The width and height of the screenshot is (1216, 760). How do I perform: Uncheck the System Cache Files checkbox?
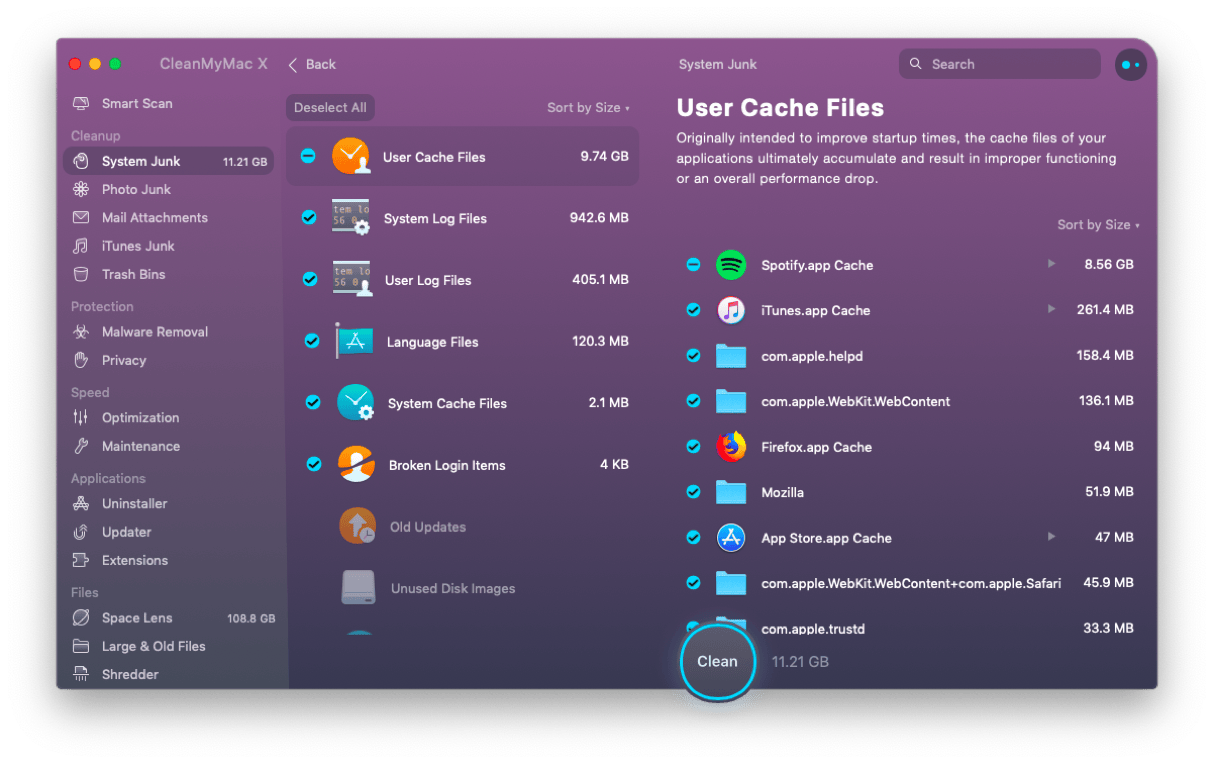313,402
